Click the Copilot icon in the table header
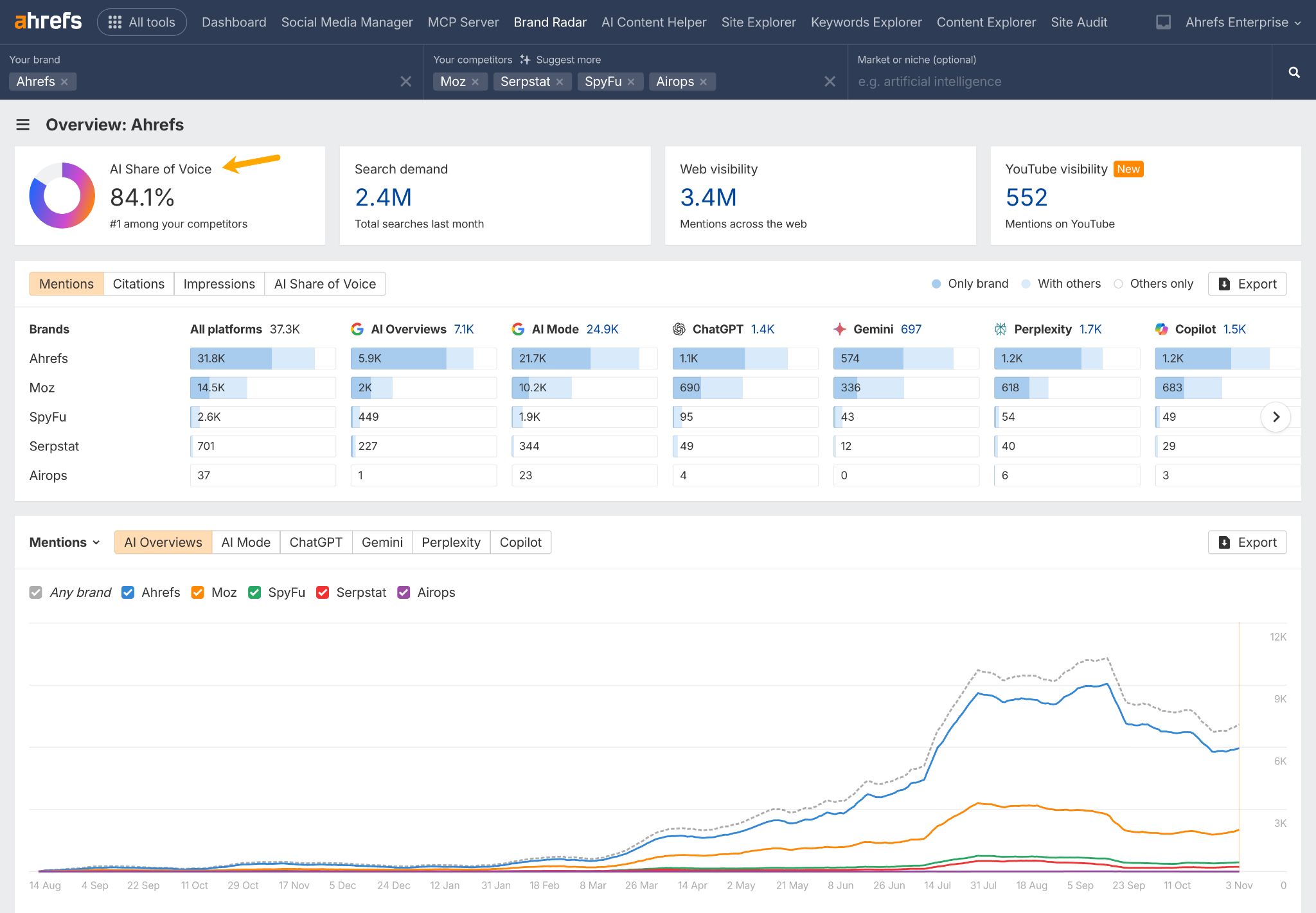The height and width of the screenshot is (913, 1316). (1162, 328)
